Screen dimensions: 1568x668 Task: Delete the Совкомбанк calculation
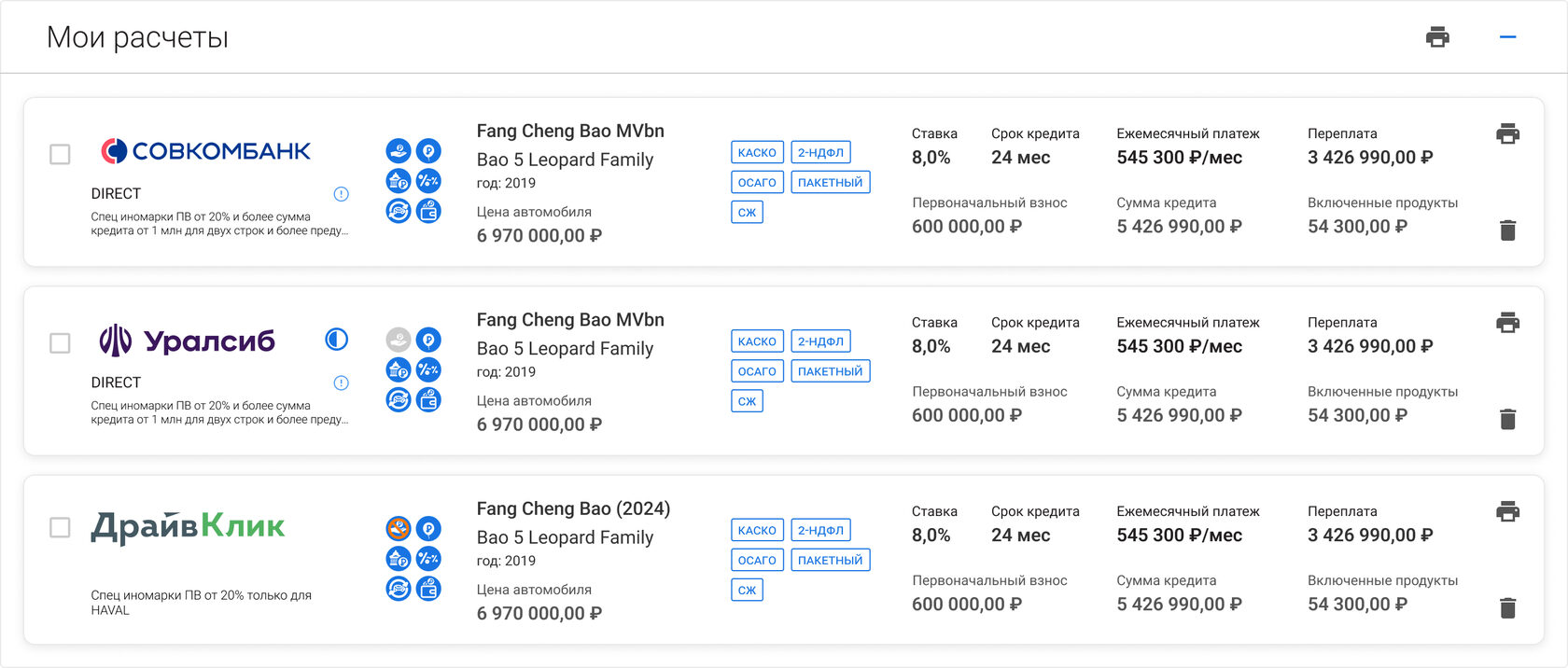1507,230
